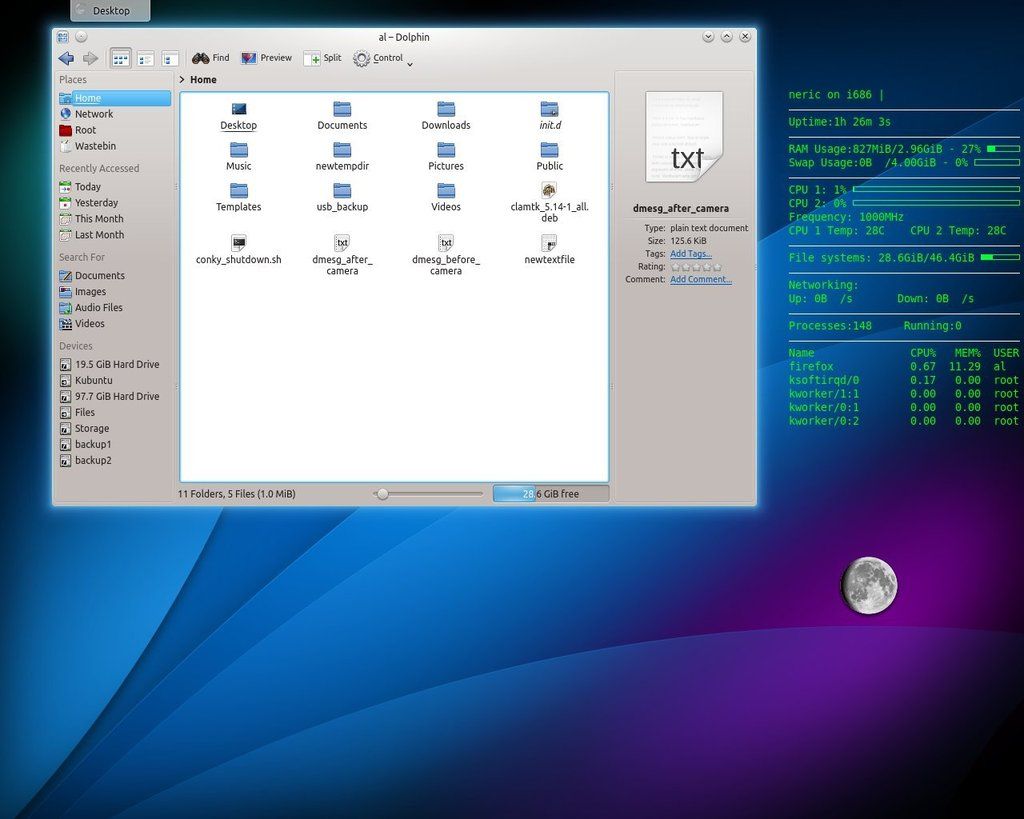
Task: Set rating with the first star
Action: point(676,266)
